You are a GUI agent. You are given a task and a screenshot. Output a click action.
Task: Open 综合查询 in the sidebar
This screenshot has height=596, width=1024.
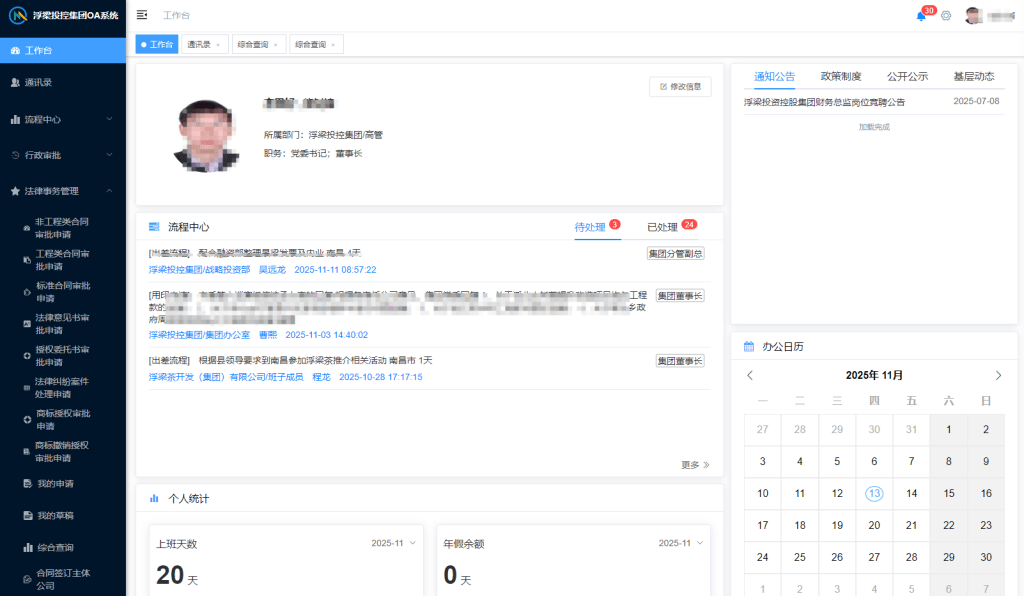pos(55,547)
